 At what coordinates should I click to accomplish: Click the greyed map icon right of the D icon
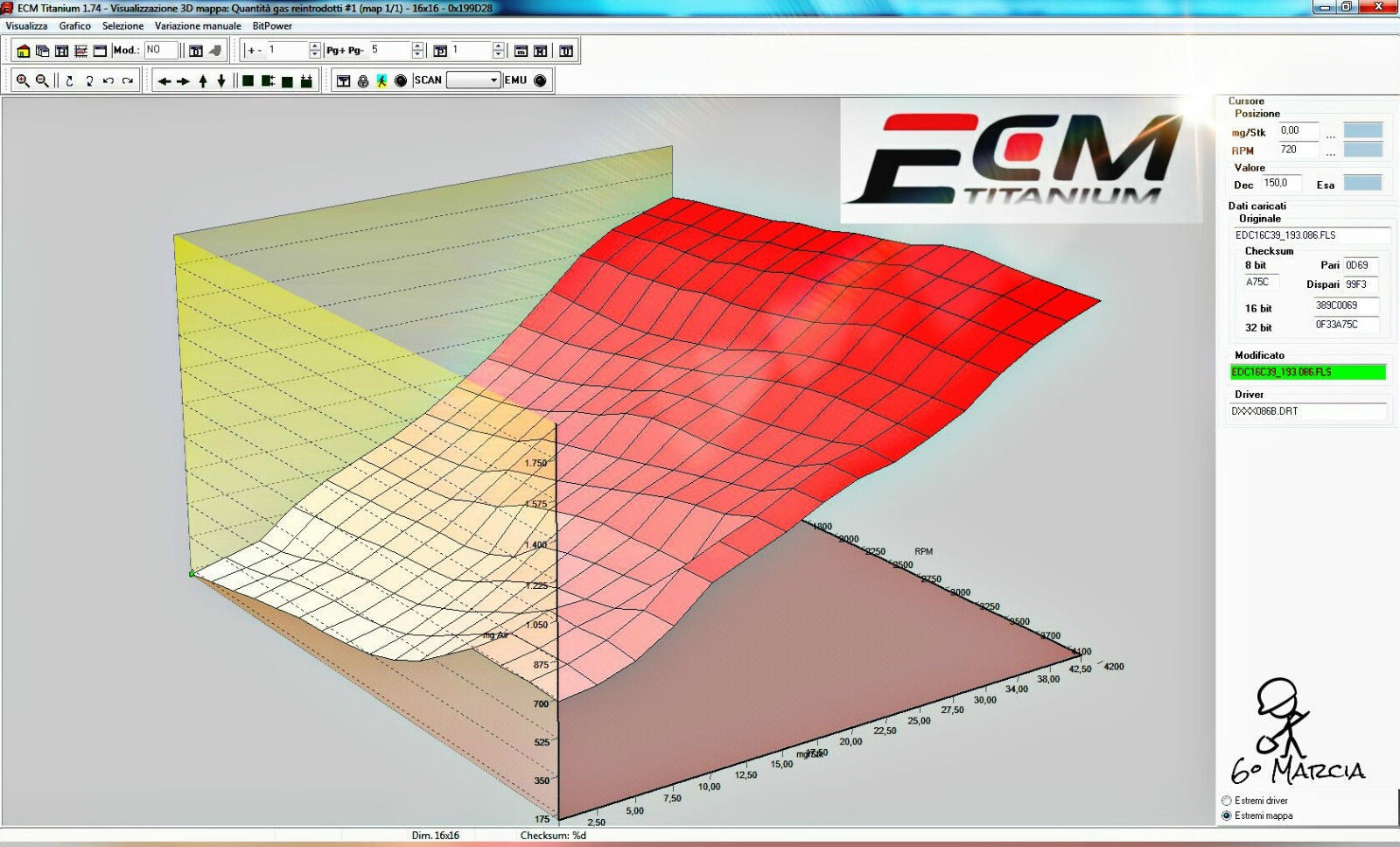215,51
